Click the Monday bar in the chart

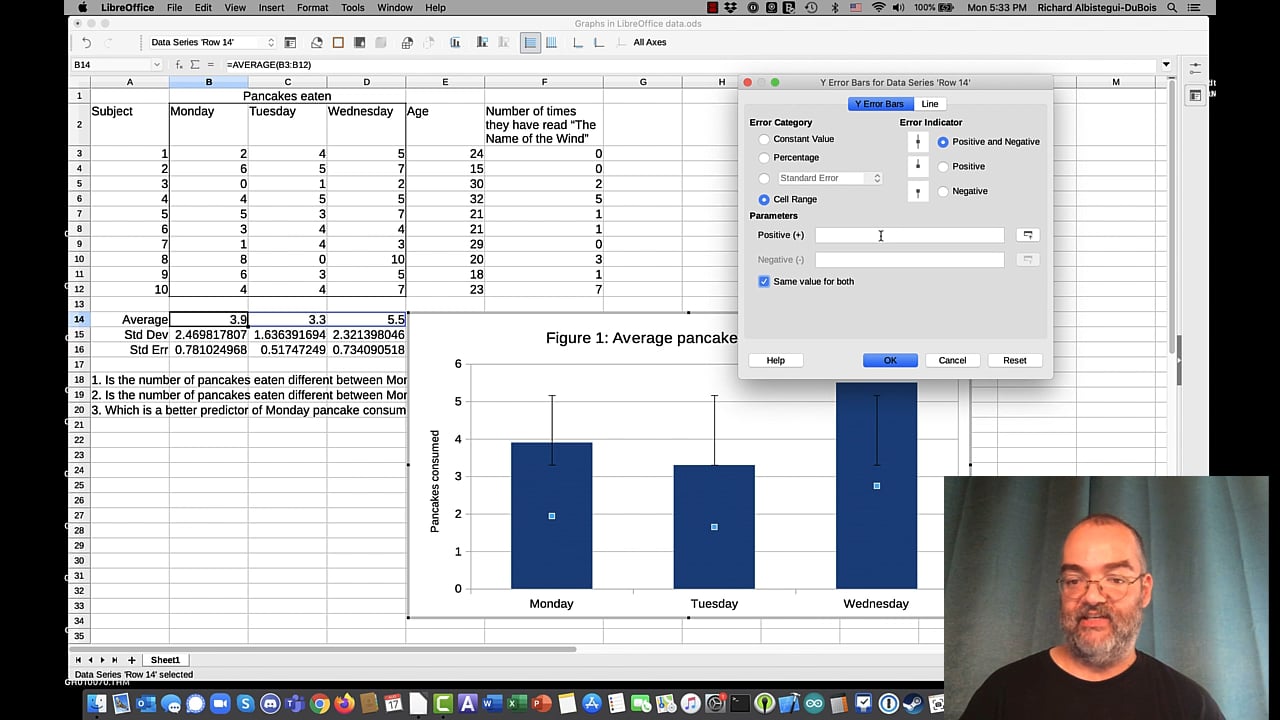552,516
